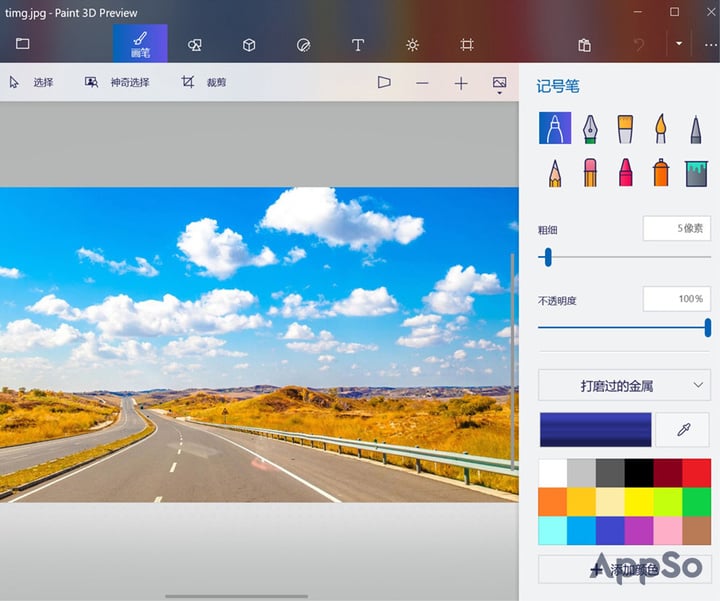Open the more options ellipsis
This screenshot has height=601, width=720.
710,45
